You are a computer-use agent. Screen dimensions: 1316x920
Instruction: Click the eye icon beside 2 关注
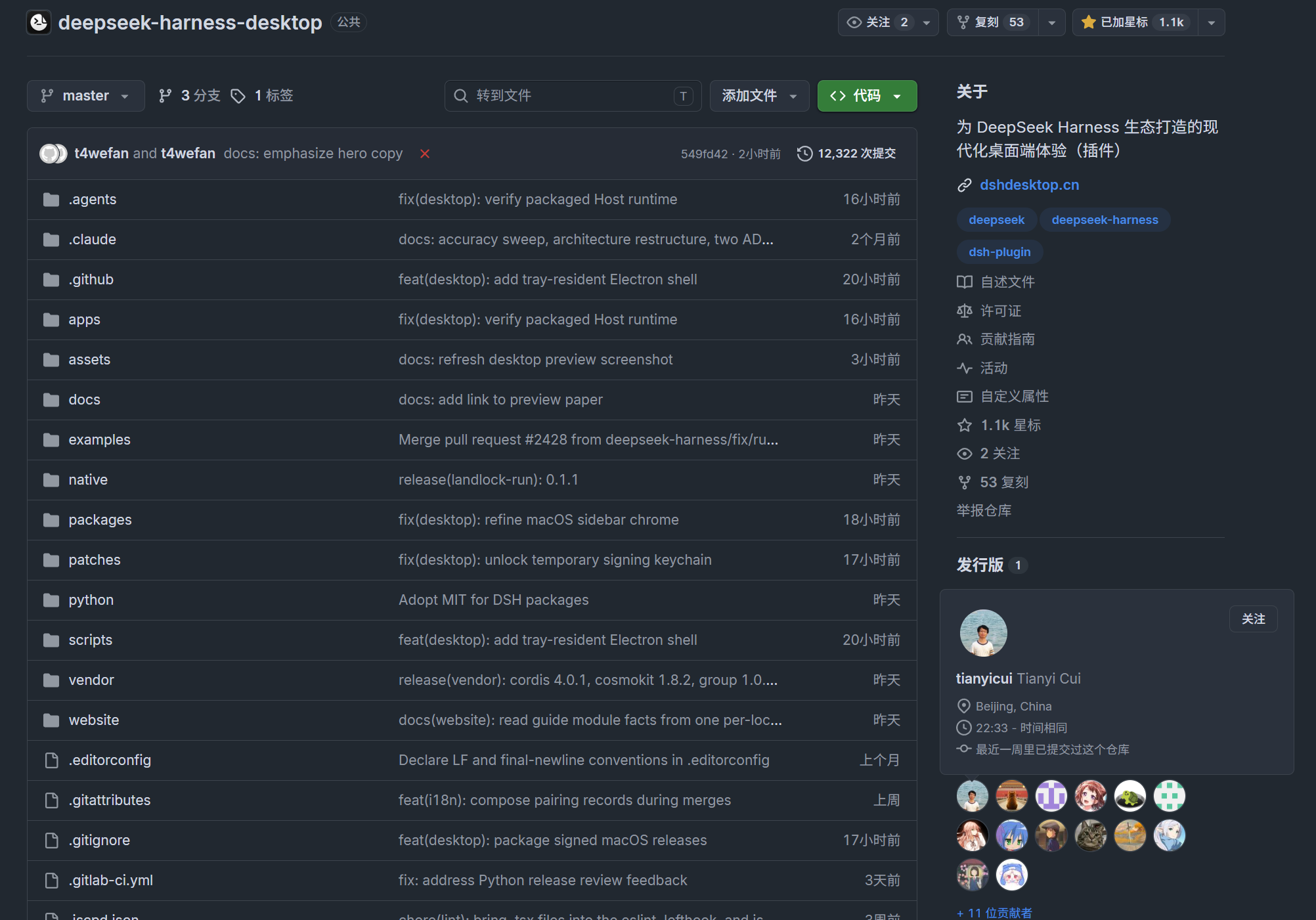click(x=964, y=454)
